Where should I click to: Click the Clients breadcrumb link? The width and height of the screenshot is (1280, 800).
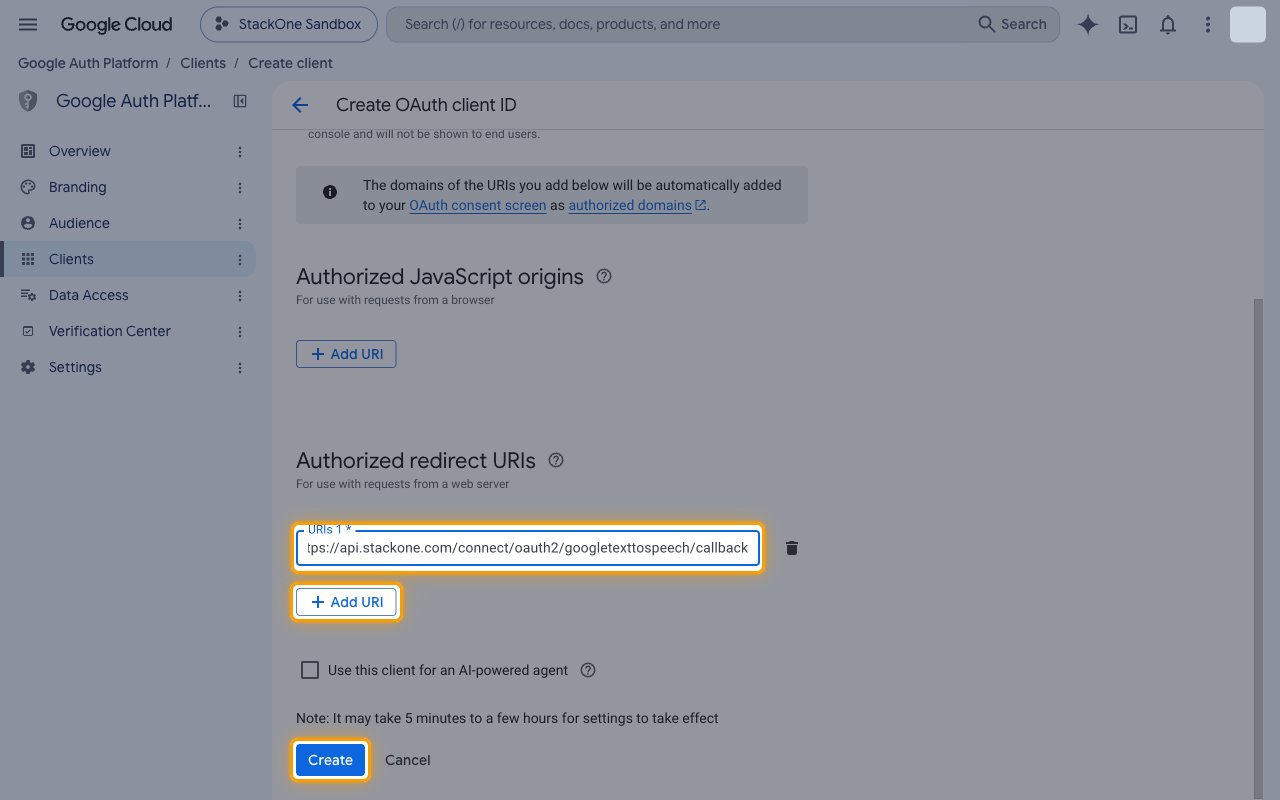point(203,63)
